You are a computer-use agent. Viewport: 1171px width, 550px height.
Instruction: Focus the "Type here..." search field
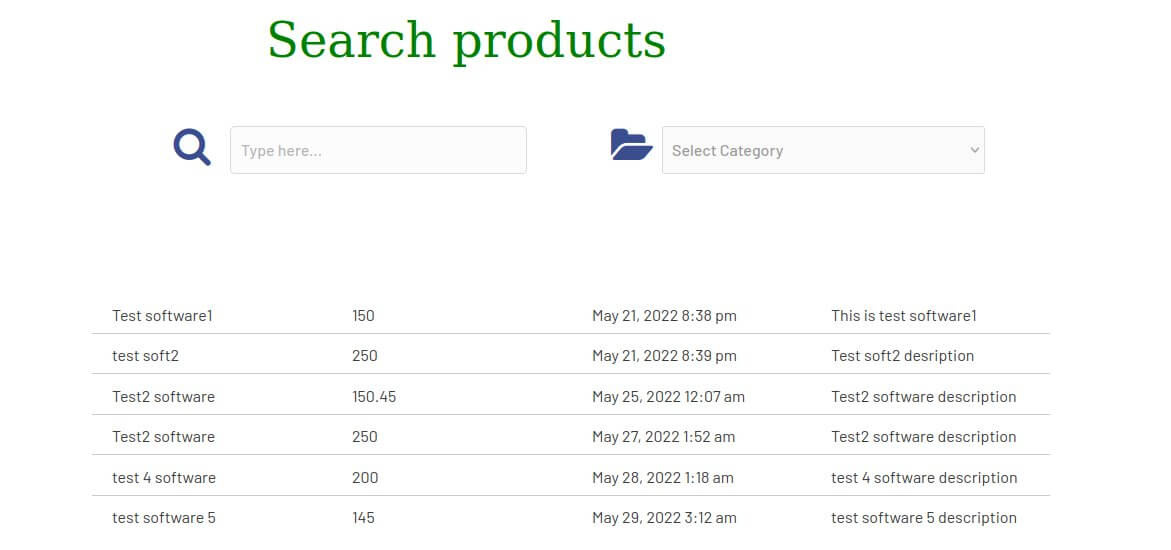tap(378, 150)
